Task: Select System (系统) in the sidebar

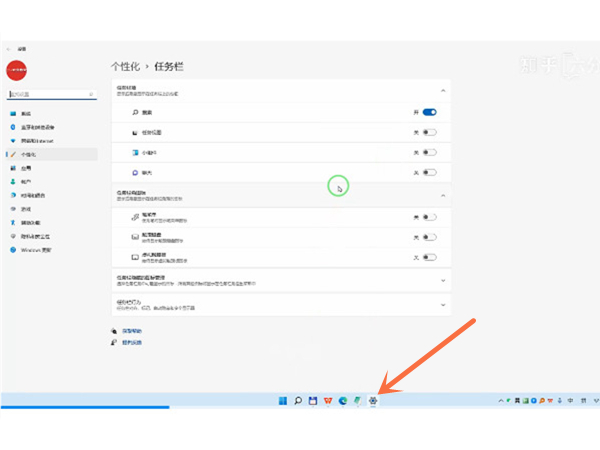Action: point(26,114)
